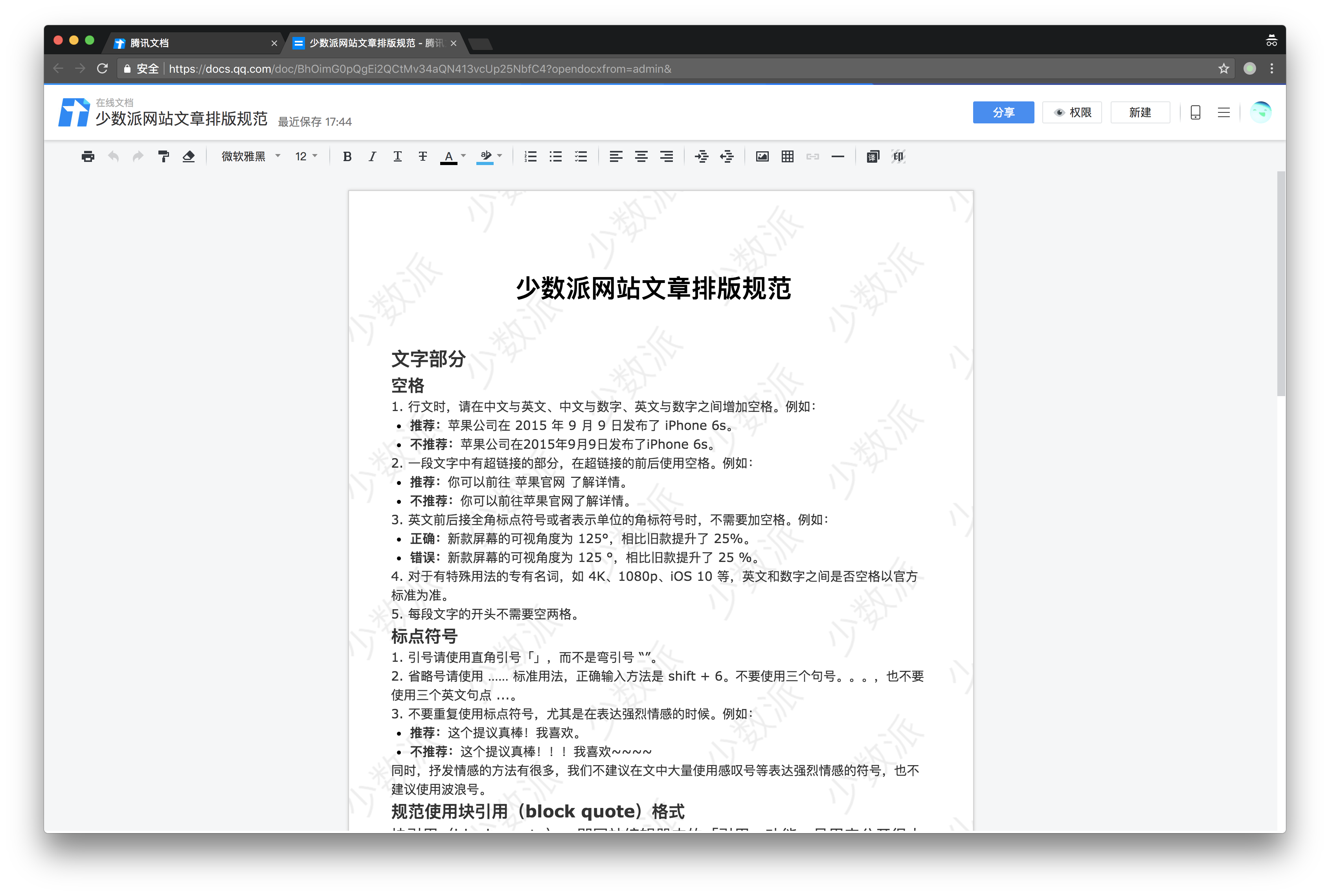Clear formatting with the eraser icon
1330x896 pixels.
[x=189, y=156]
